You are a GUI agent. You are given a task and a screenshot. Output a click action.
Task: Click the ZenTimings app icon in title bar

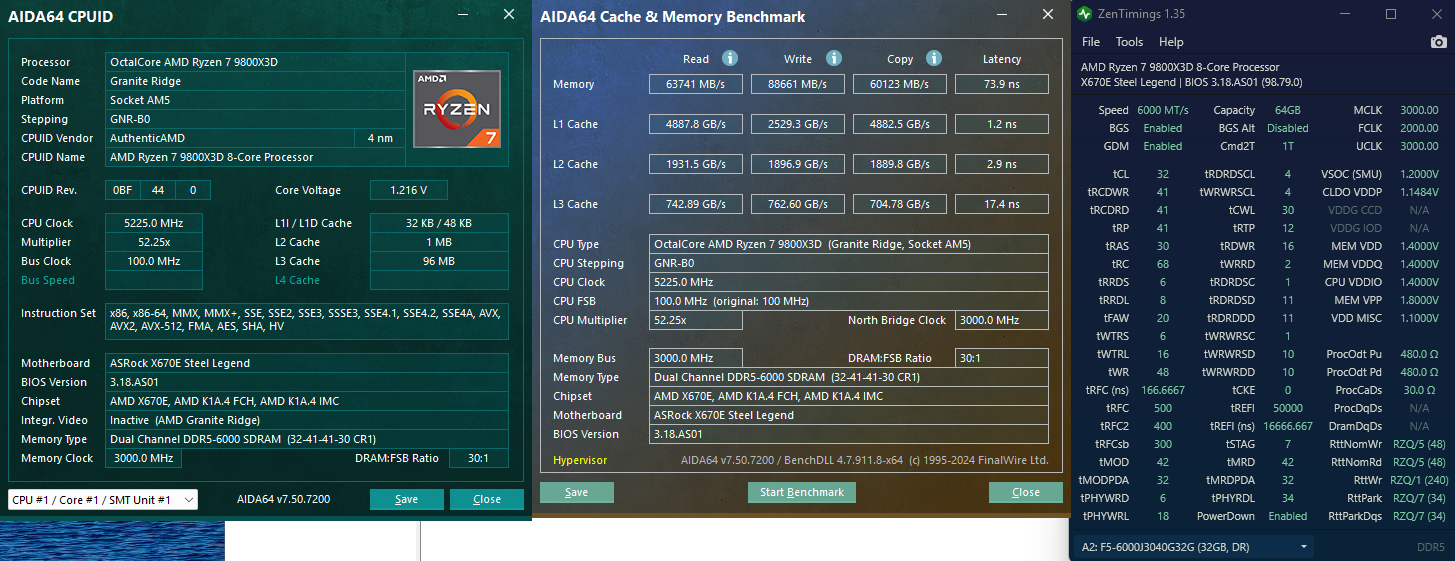click(x=1086, y=14)
